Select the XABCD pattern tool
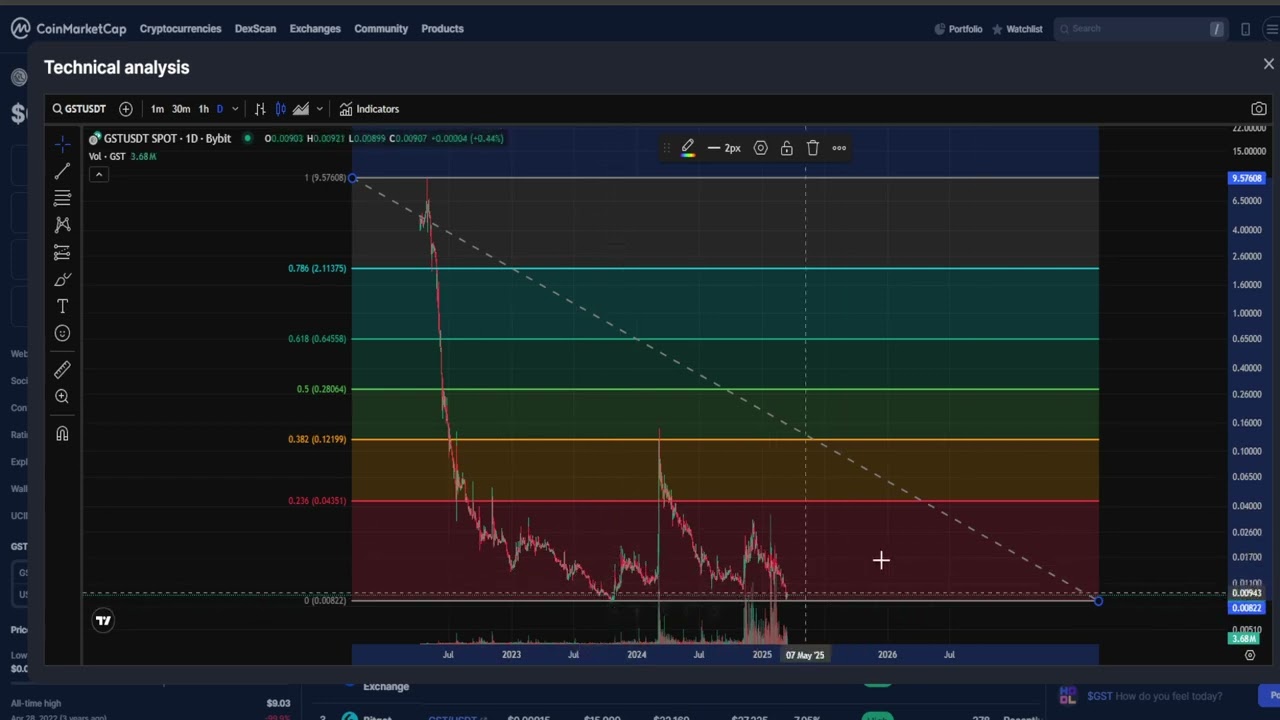1280x720 pixels. tap(62, 225)
